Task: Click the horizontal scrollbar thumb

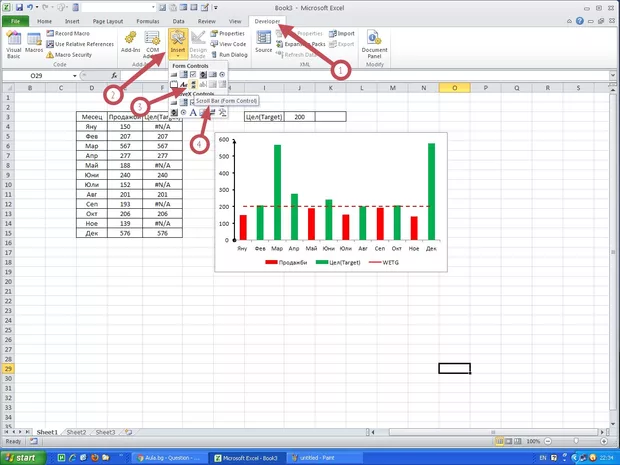Action: pyautogui.click(x=493, y=432)
